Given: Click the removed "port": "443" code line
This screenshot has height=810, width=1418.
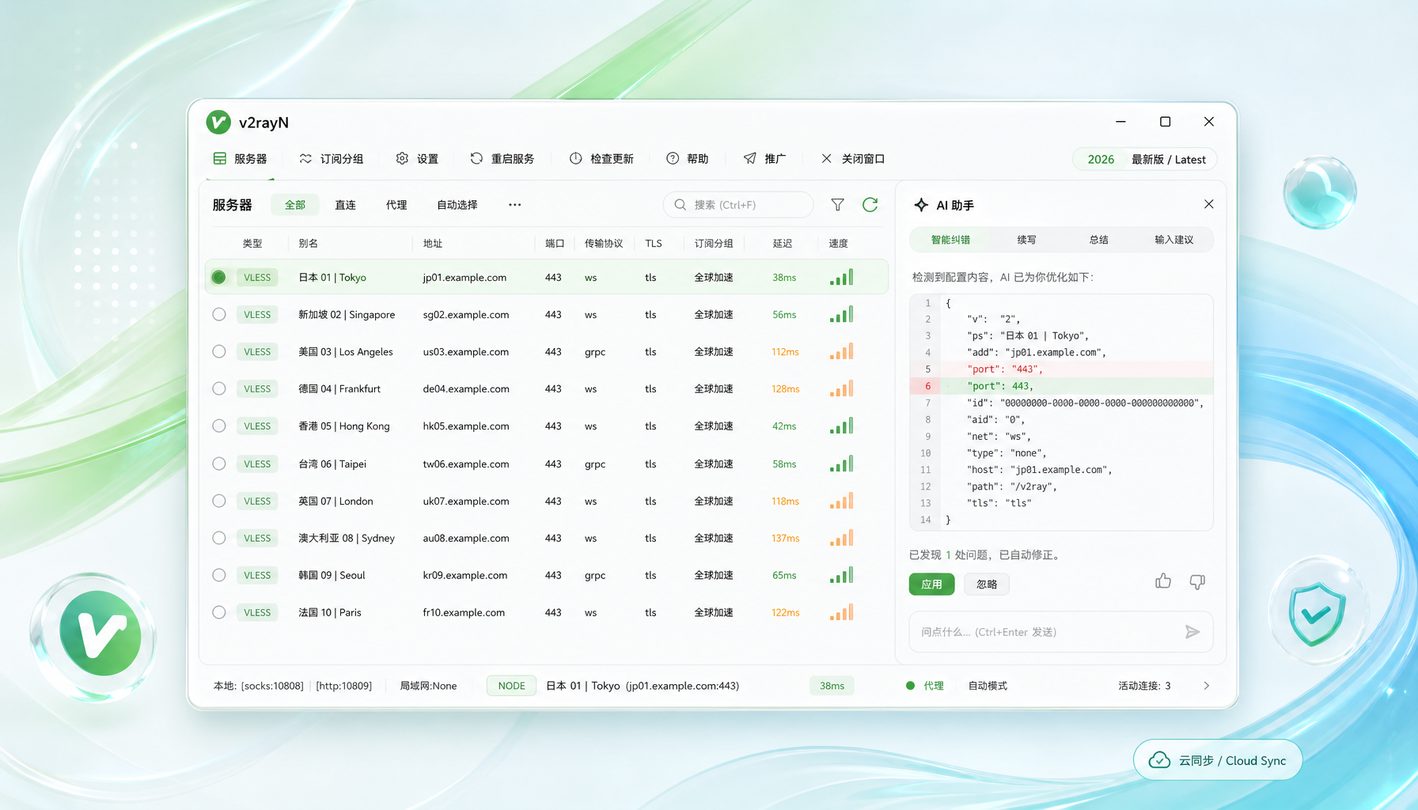Looking at the screenshot, I should click(1061, 369).
